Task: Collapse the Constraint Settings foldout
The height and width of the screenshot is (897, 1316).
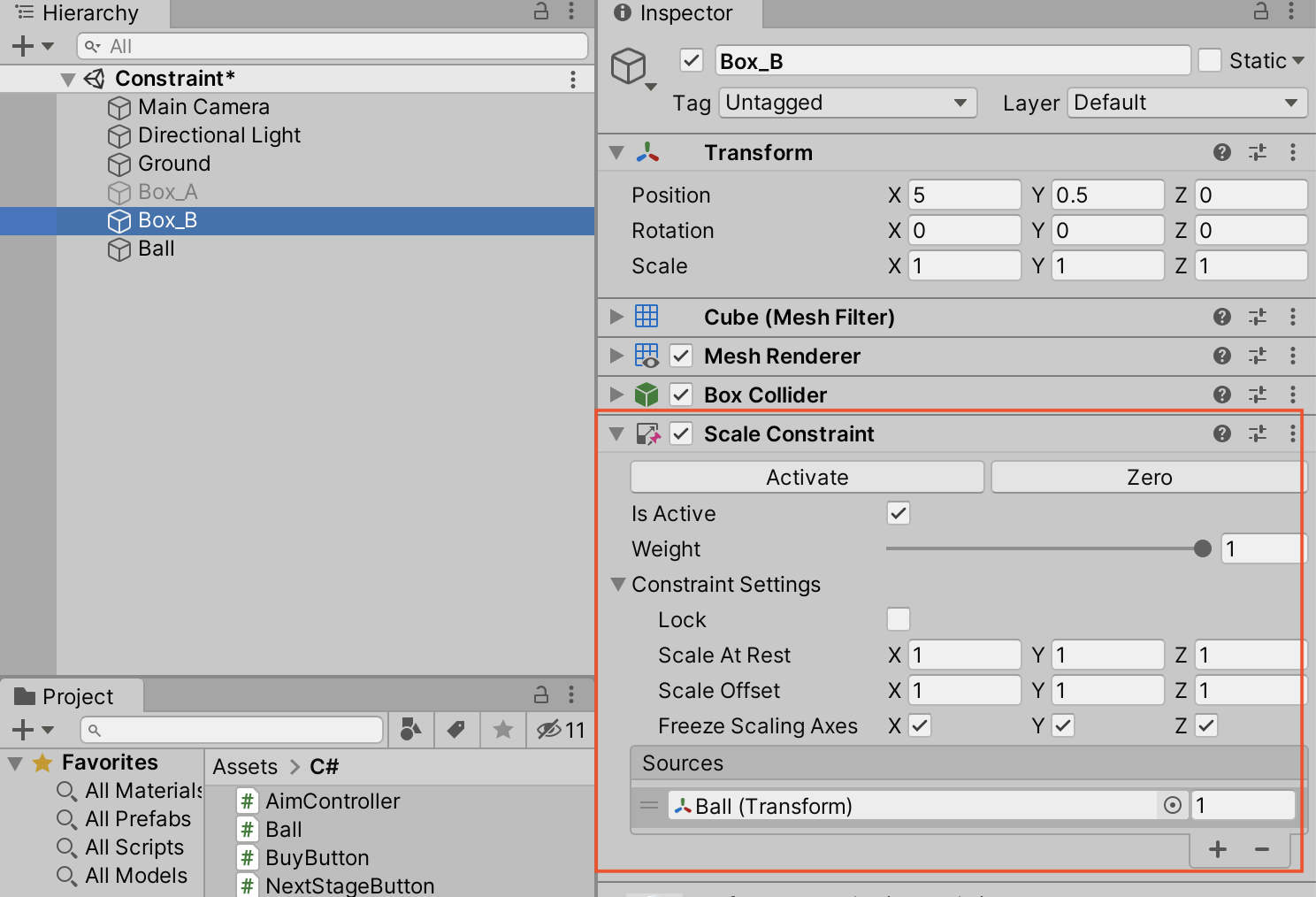Action: tap(616, 584)
